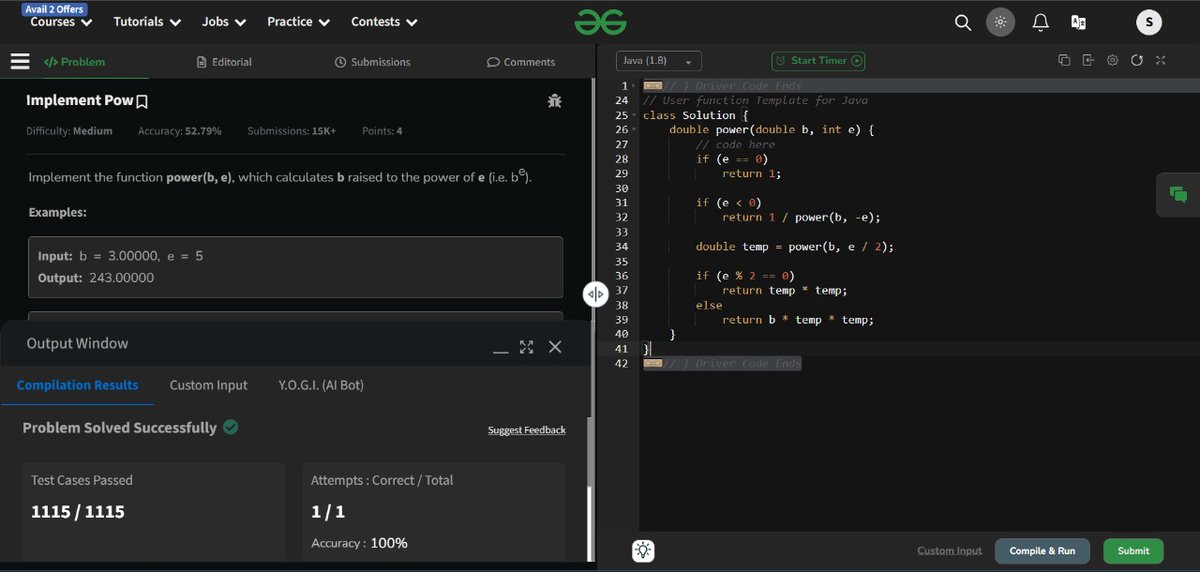Image resolution: width=1200 pixels, height=572 pixels.
Task: Open the user profile avatar 'S'
Action: click(x=1149, y=22)
